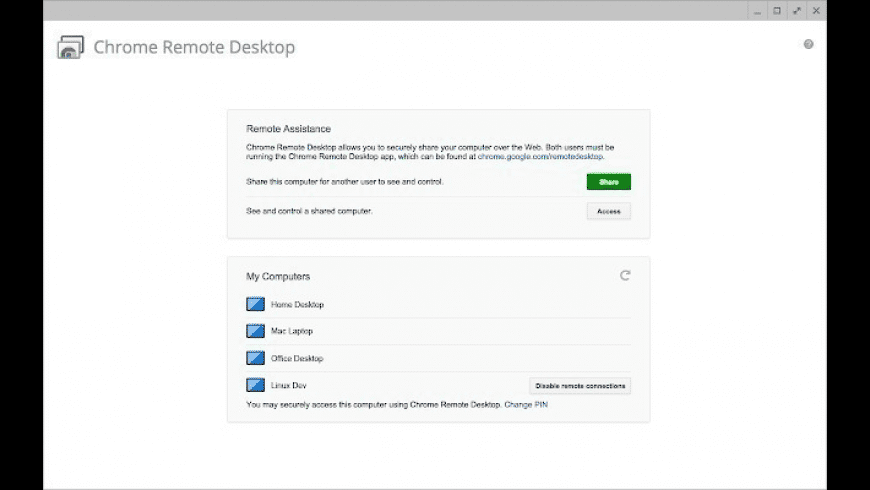This screenshot has width=870, height=490.
Task: Close the Chrome Remote Desktop window
Action: 816,11
